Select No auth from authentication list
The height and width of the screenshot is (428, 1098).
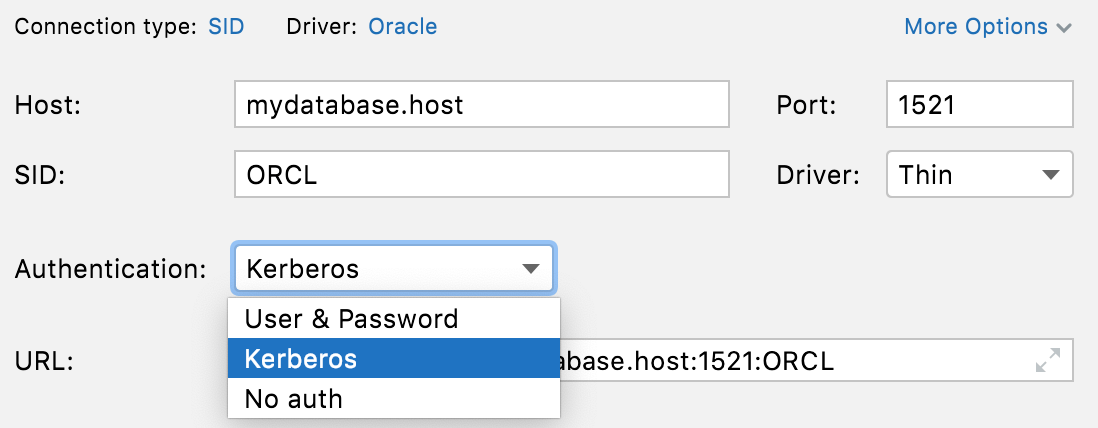pyautogui.click(x=393, y=399)
